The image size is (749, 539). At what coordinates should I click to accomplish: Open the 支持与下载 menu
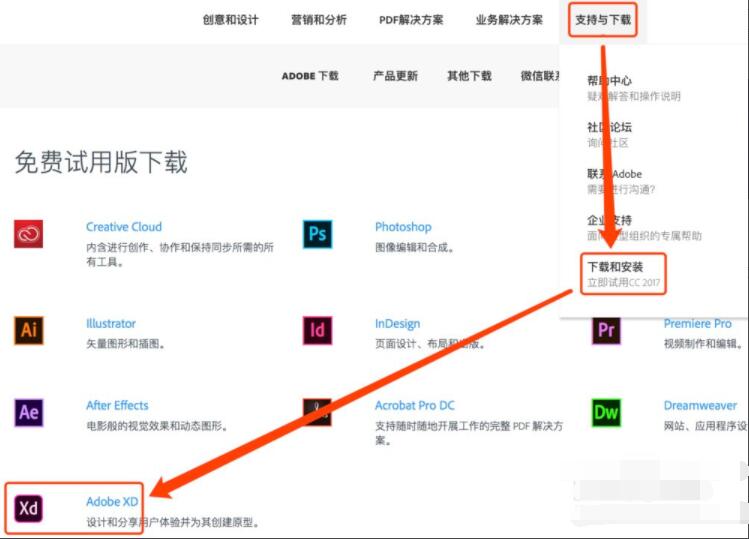point(603,20)
